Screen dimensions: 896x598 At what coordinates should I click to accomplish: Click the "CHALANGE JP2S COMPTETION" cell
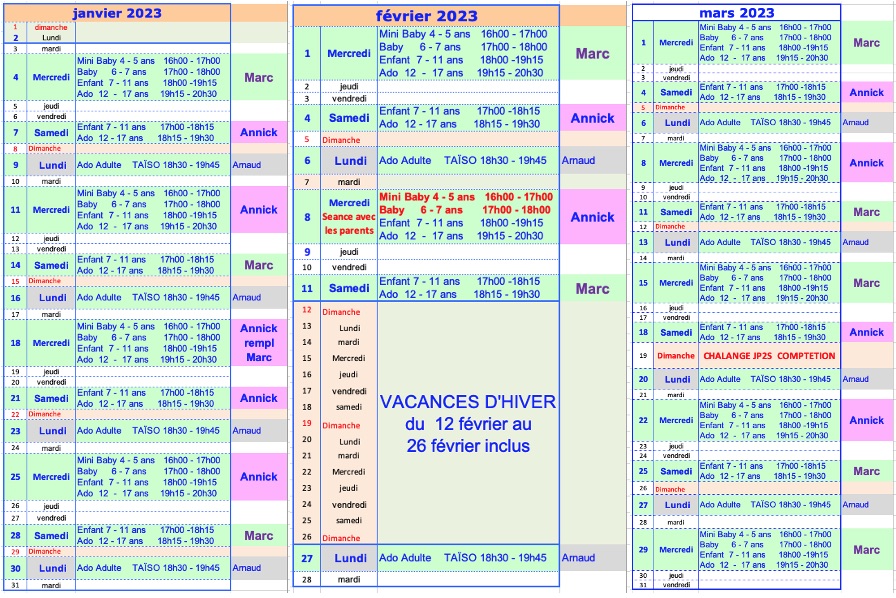[769, 356]
